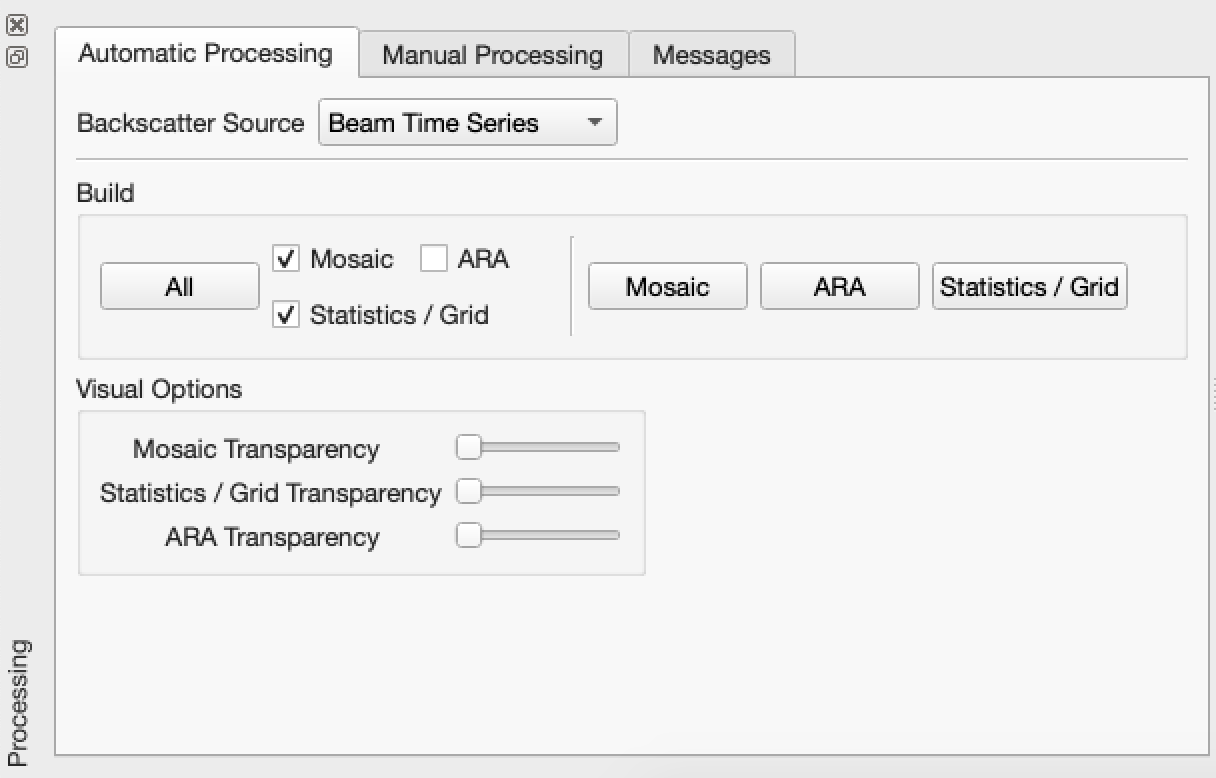
Task: Click the Beam Time Series dropdown arrow
Action: (x=595, y=122)
